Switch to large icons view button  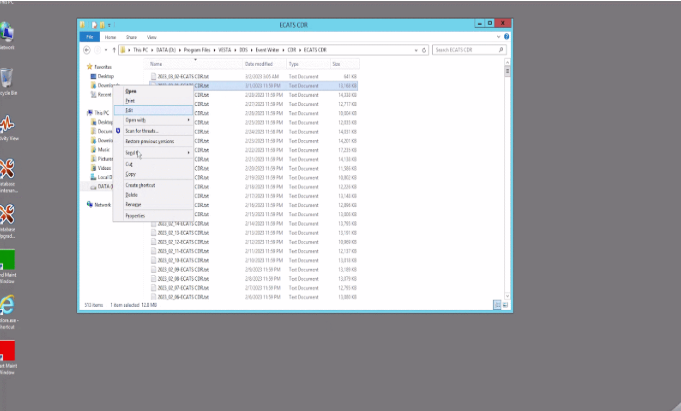(x=506, y=305)
